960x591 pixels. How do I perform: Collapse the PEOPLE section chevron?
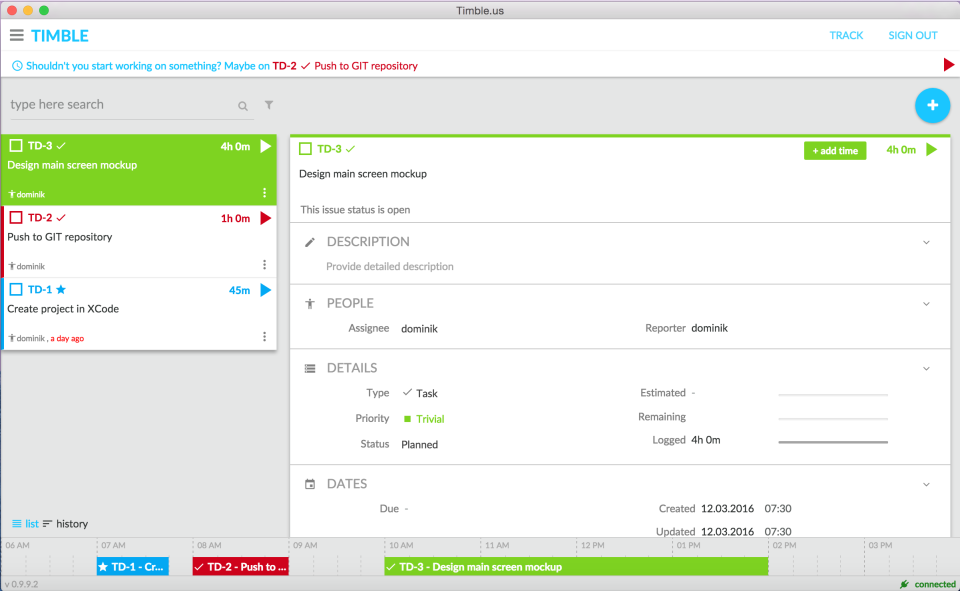pos(926,304)
